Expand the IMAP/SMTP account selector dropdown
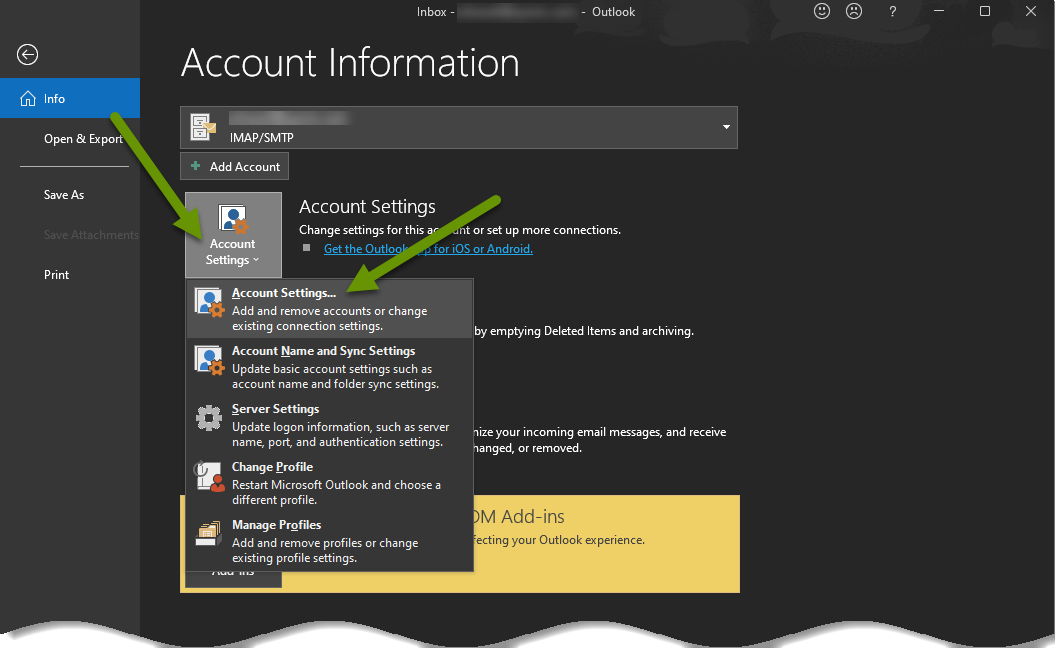The image size is (1055, 648). (726, 127)
